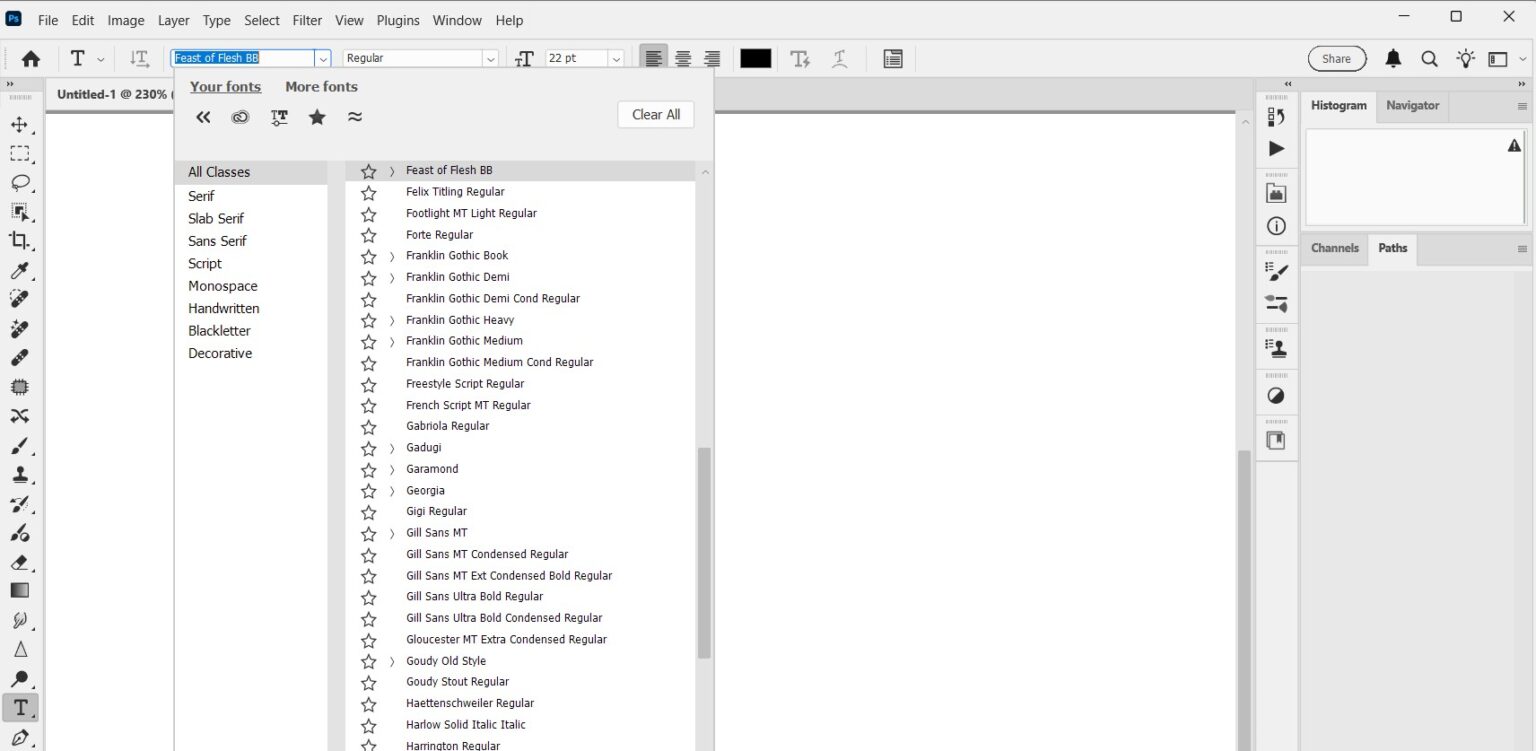This screenshot has height=751, width=1536.
Task: Enable the favorites star filter
Action: [317, 117]
